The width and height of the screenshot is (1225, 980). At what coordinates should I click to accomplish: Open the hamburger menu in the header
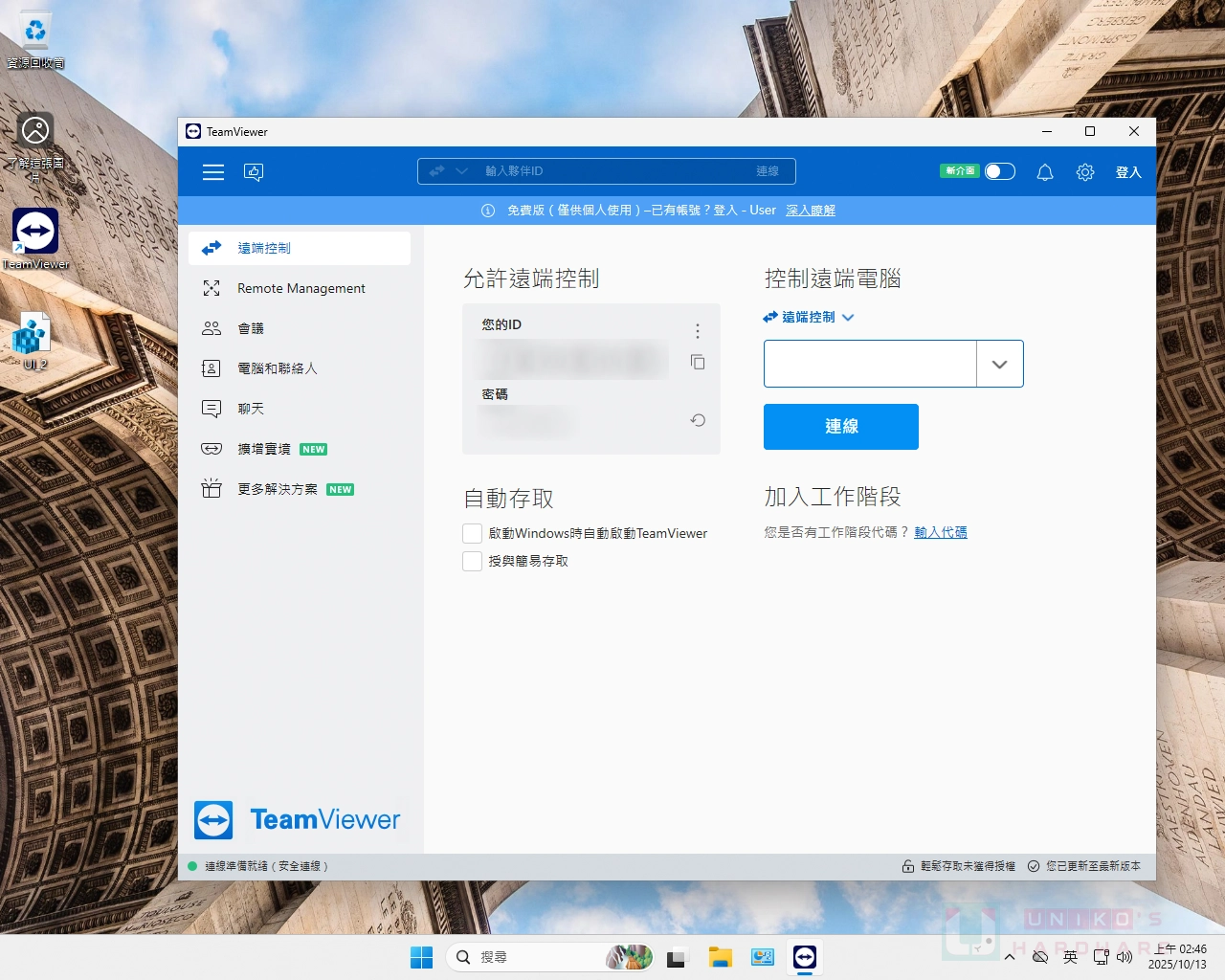213,172
